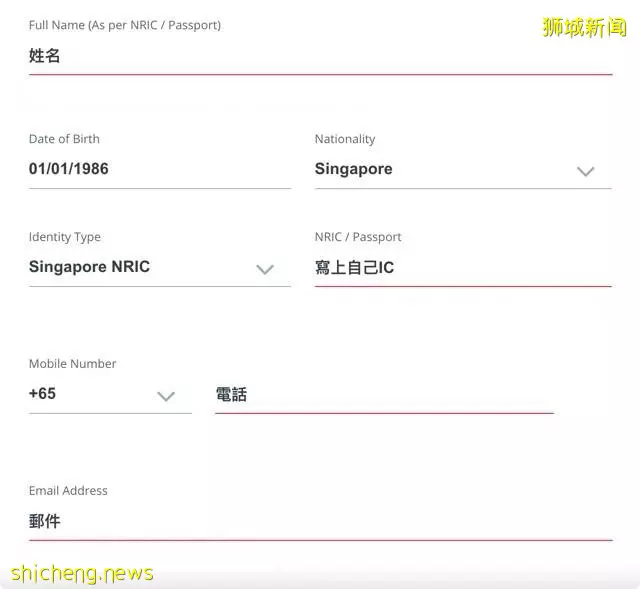Expand the +65 mobile country code selector

[110, 394]
